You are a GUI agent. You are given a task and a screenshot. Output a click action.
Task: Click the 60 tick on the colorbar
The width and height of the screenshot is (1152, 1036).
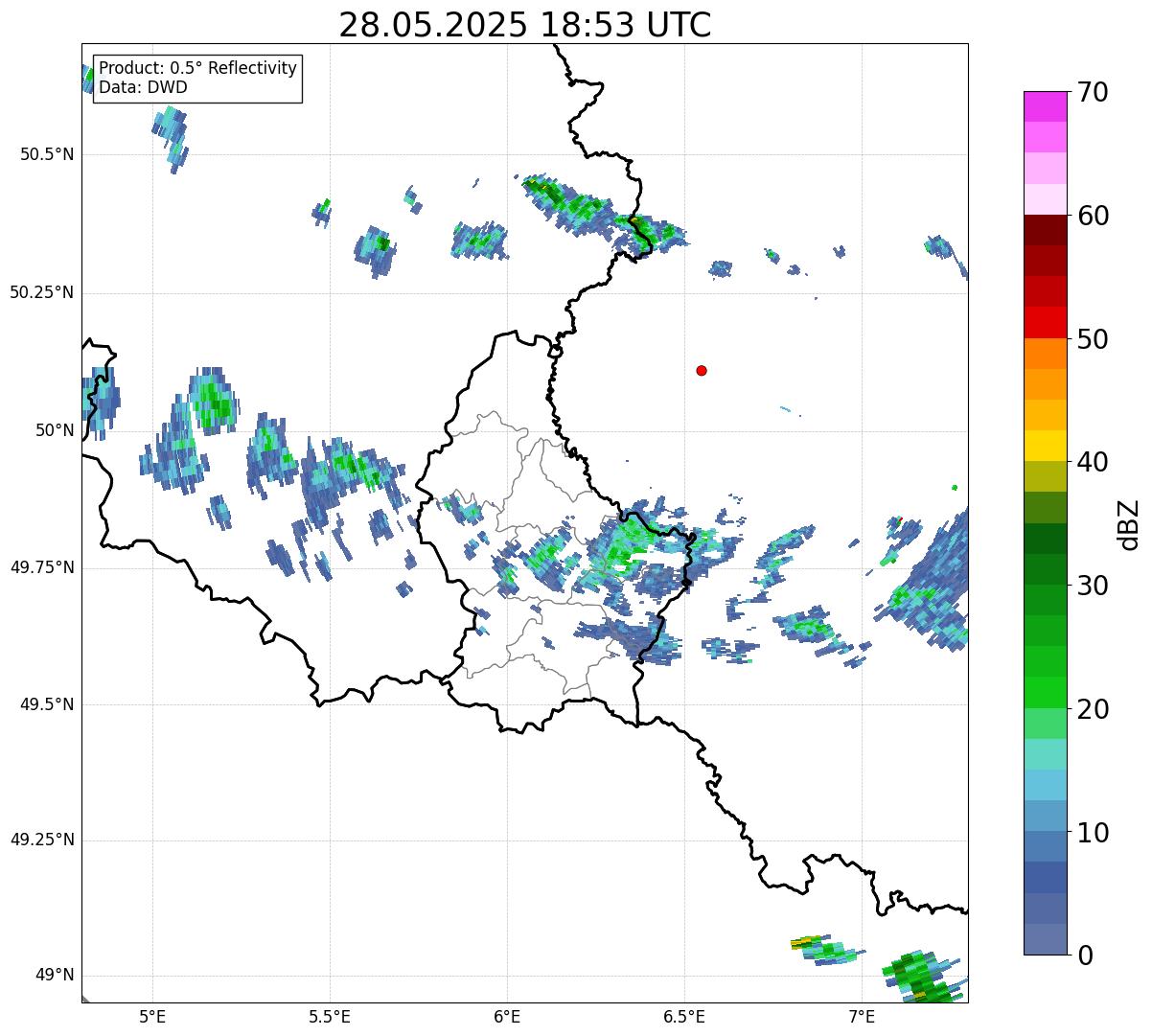[x=1092, y=216]
